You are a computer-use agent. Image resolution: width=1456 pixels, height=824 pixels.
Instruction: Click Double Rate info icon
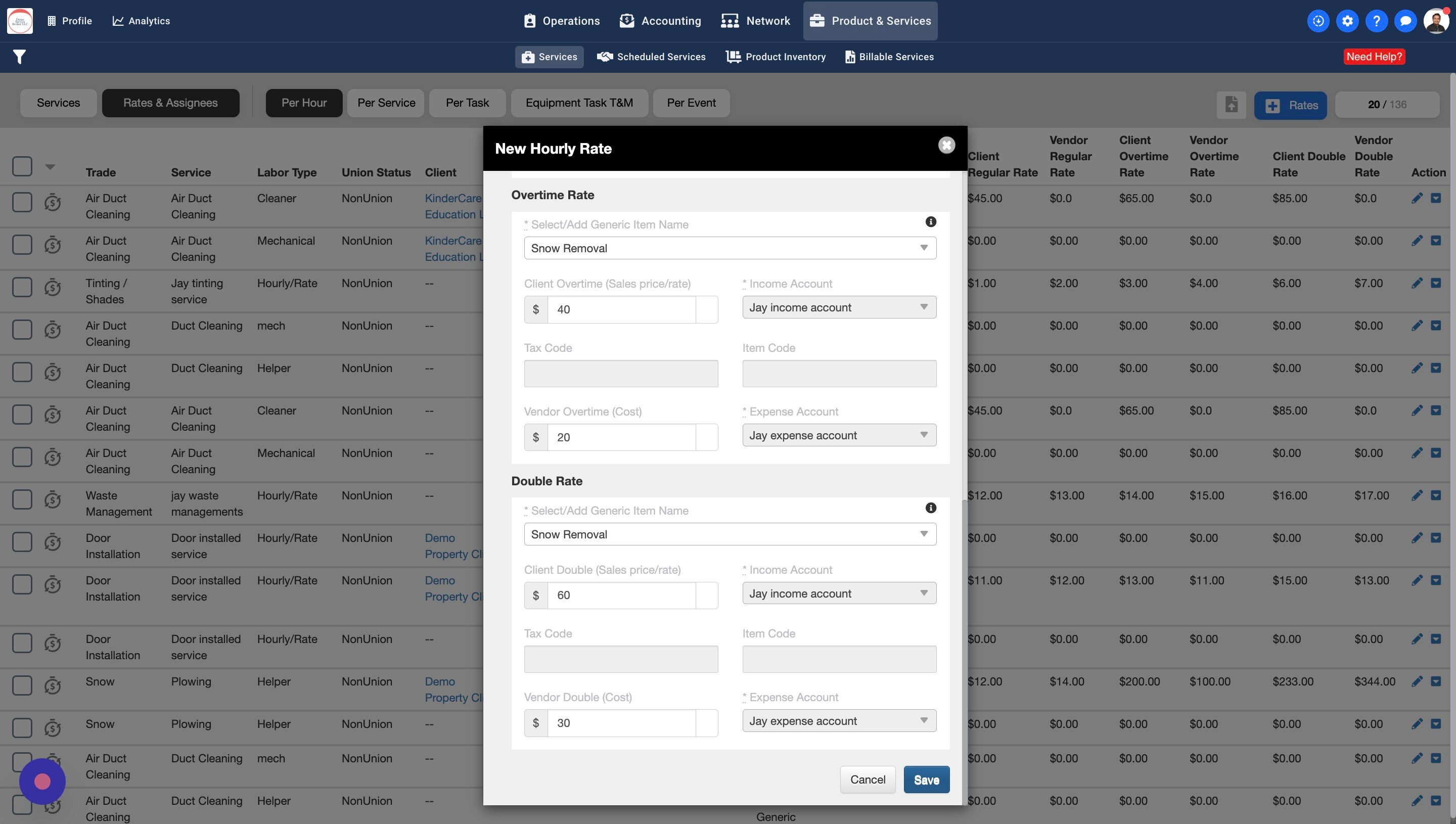point(930,508)
